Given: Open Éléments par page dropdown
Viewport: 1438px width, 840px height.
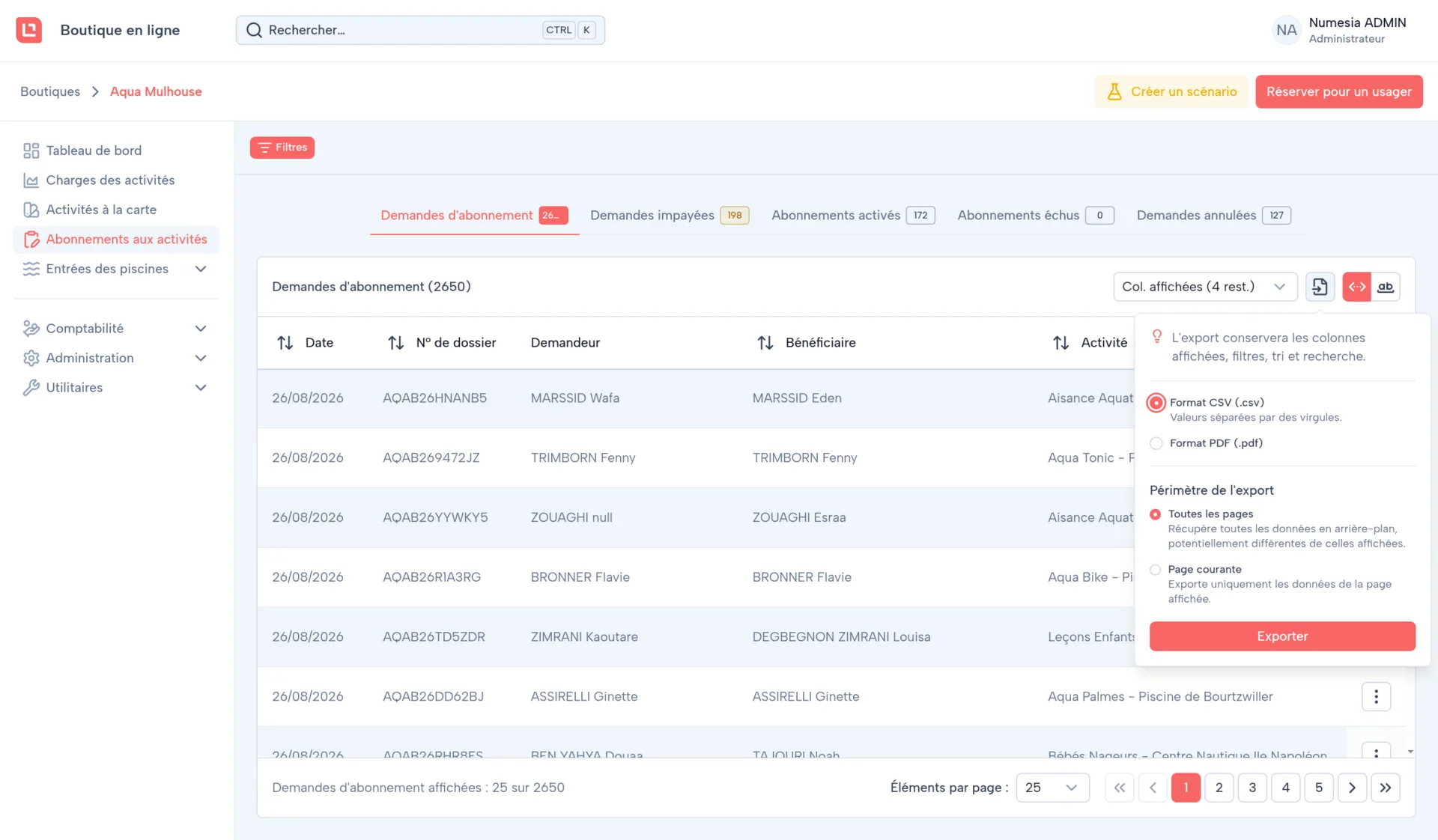Looking at the screenshot, I should pyautogui.click(x=1052, y=788).
